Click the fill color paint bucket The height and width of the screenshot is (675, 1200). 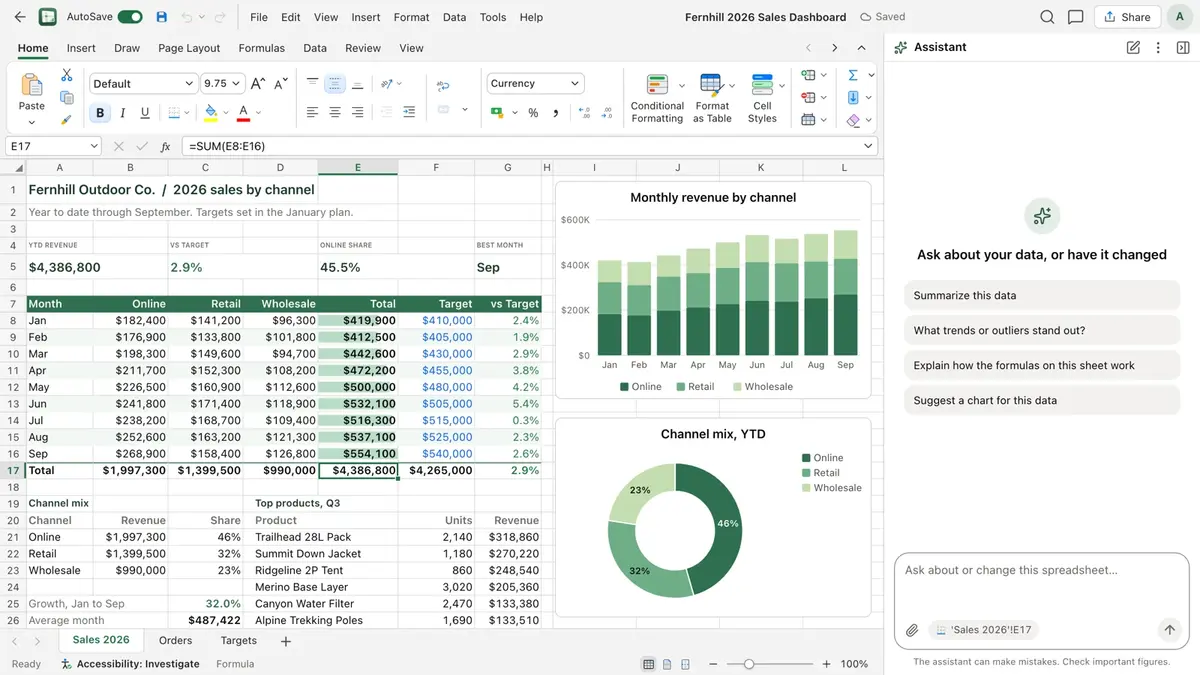click(211, 113)
